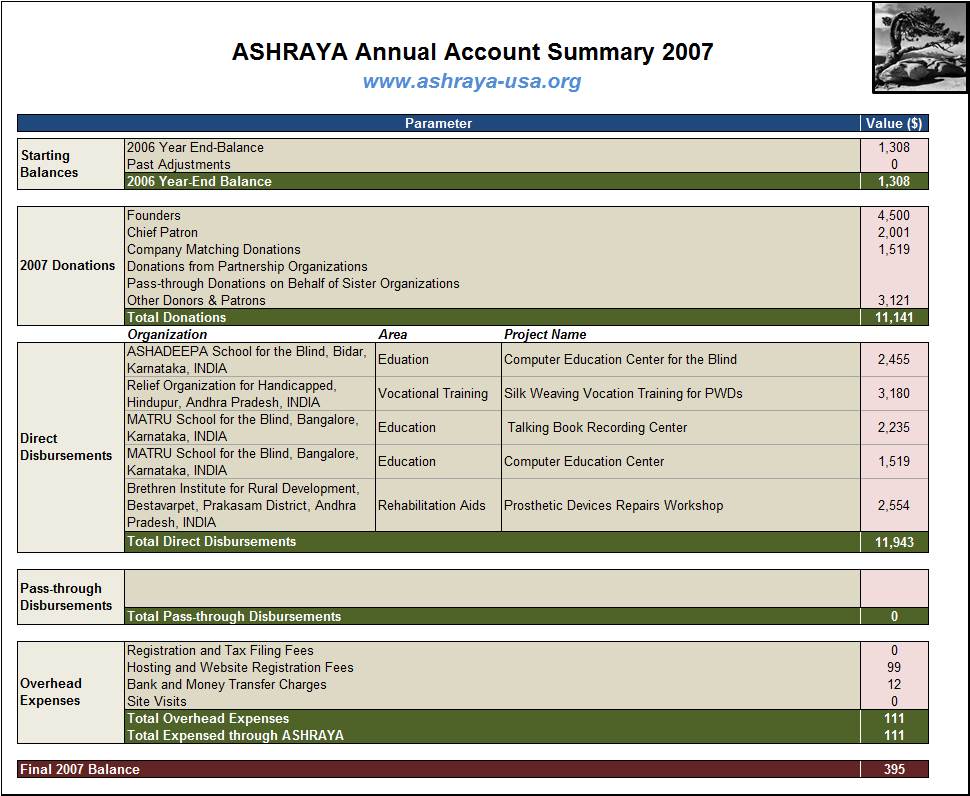Select 'Total Direct Disbursements' row label
The image size is (970, 796).
[x=212, y=541]
